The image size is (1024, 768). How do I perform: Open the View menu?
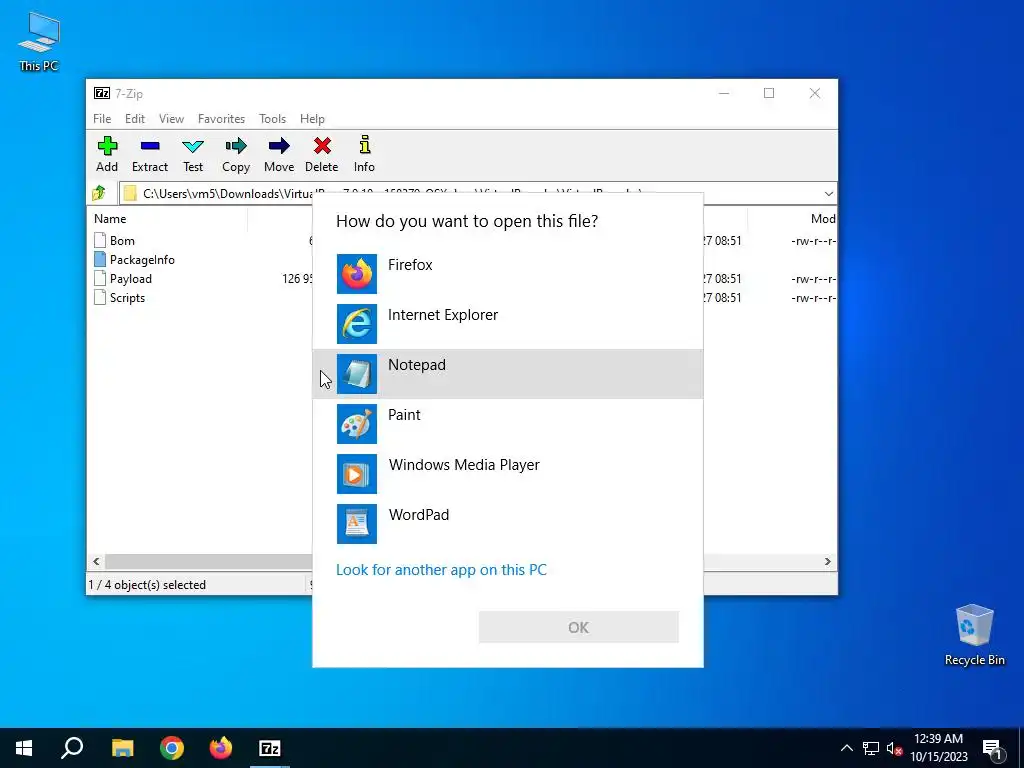171,119
